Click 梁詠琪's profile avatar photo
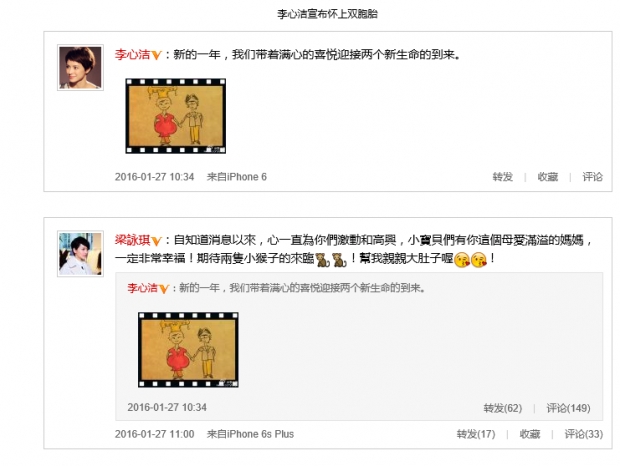The height and width of the screenshot is (466, 620). [80, 254]
